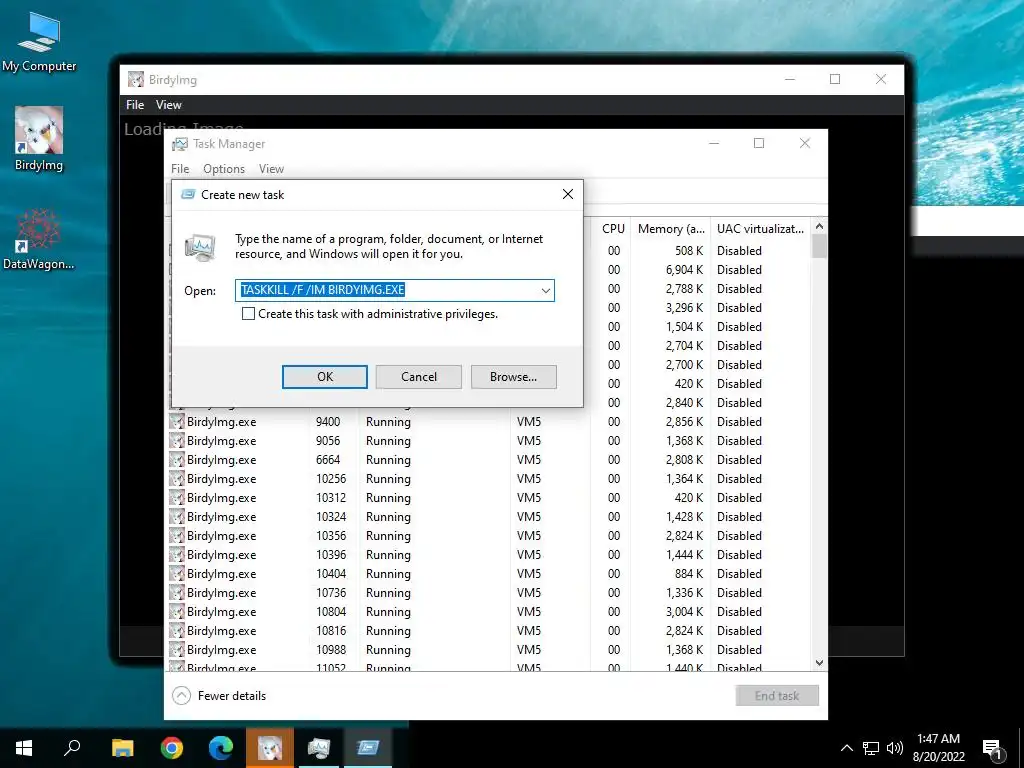Open File menu in BirdyImg window
Image resolution: width=1024 pixels, height=768 pixels.
tap(135, 105)
